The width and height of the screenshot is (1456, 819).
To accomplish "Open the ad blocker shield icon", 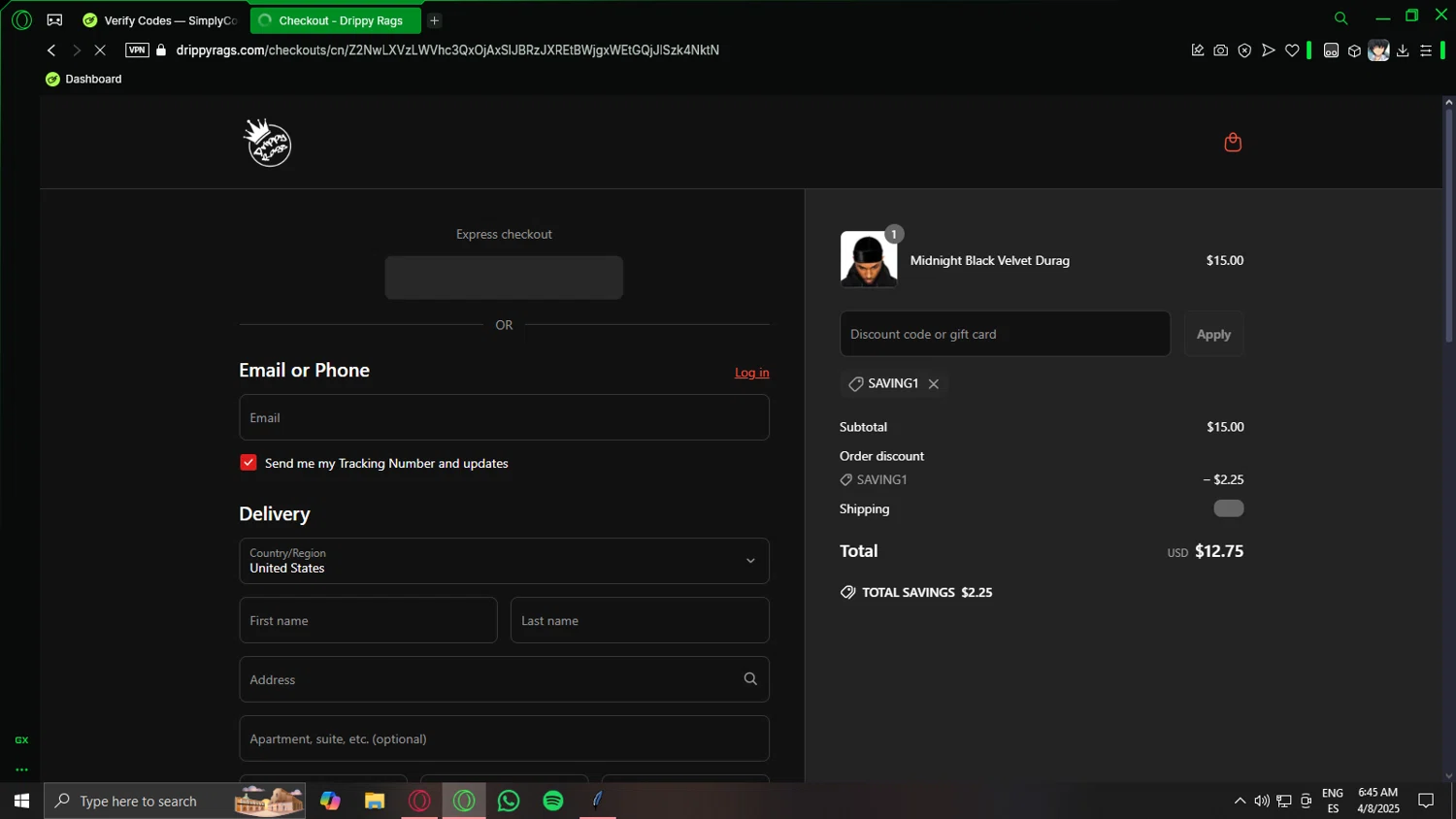I will click(1244, 50).
